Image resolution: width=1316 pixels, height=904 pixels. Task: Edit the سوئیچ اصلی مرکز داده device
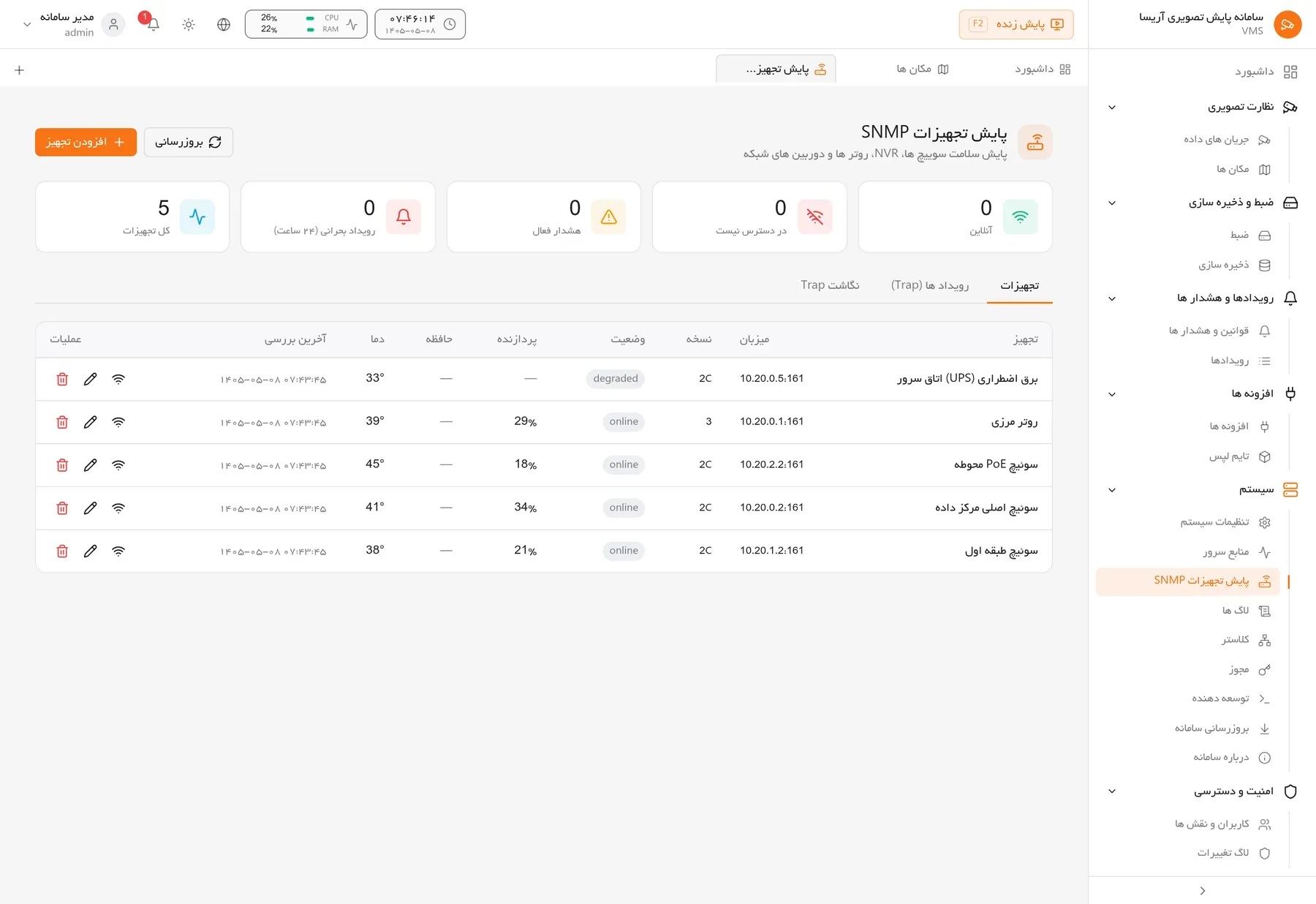[x=90, y=508]
